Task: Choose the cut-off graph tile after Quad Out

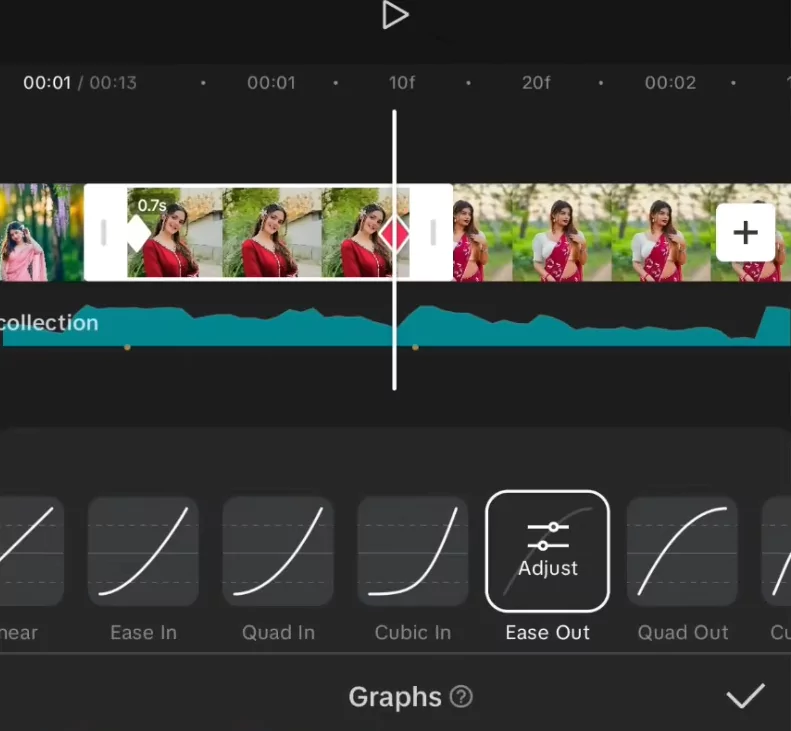Action: [777, 551]
